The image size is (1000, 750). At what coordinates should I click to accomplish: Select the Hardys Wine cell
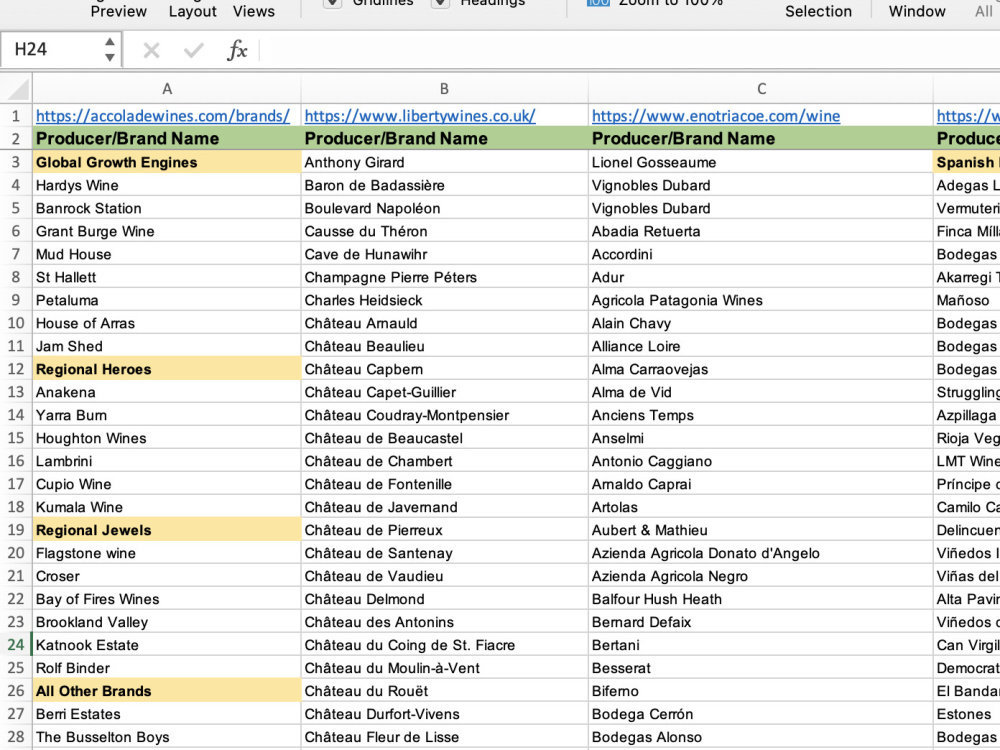coord(166,185)
